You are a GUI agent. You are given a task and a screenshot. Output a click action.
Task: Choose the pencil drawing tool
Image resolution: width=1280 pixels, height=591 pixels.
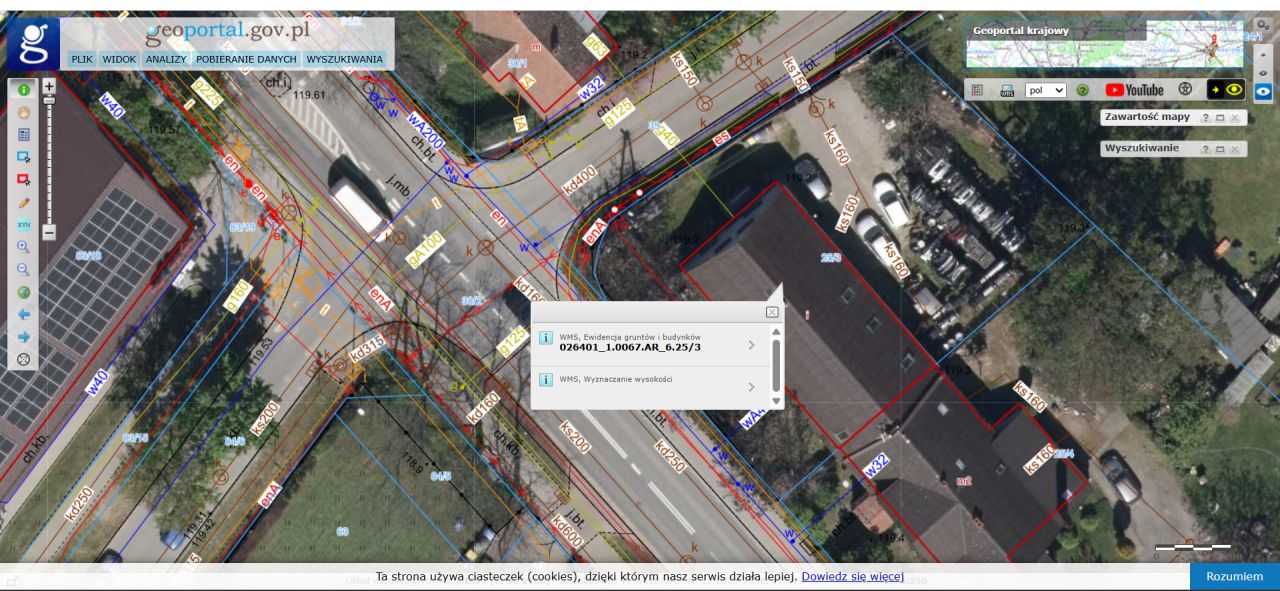pyautogui.click(x=24, y=202)
